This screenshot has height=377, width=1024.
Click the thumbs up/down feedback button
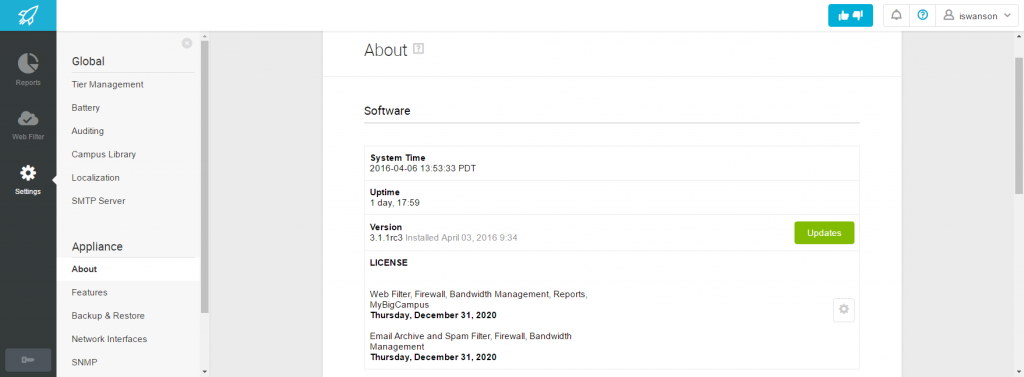pyautogui.click(x=850, y=16)
